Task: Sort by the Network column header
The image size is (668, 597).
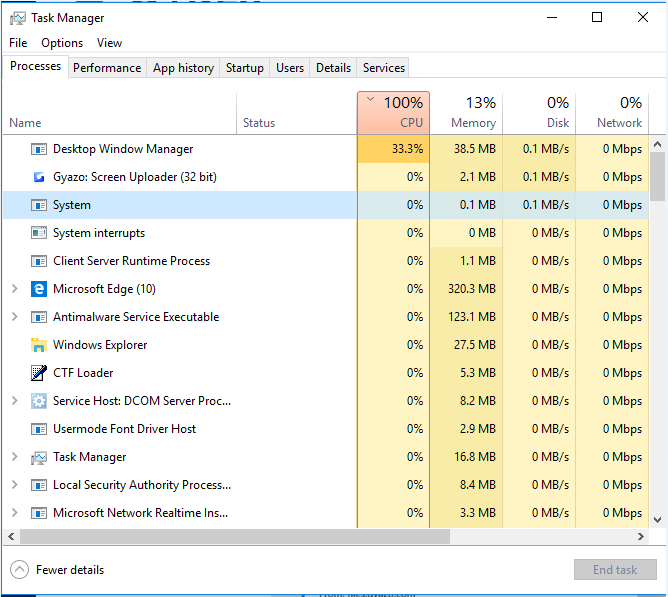Action: [x=612, y=113]
